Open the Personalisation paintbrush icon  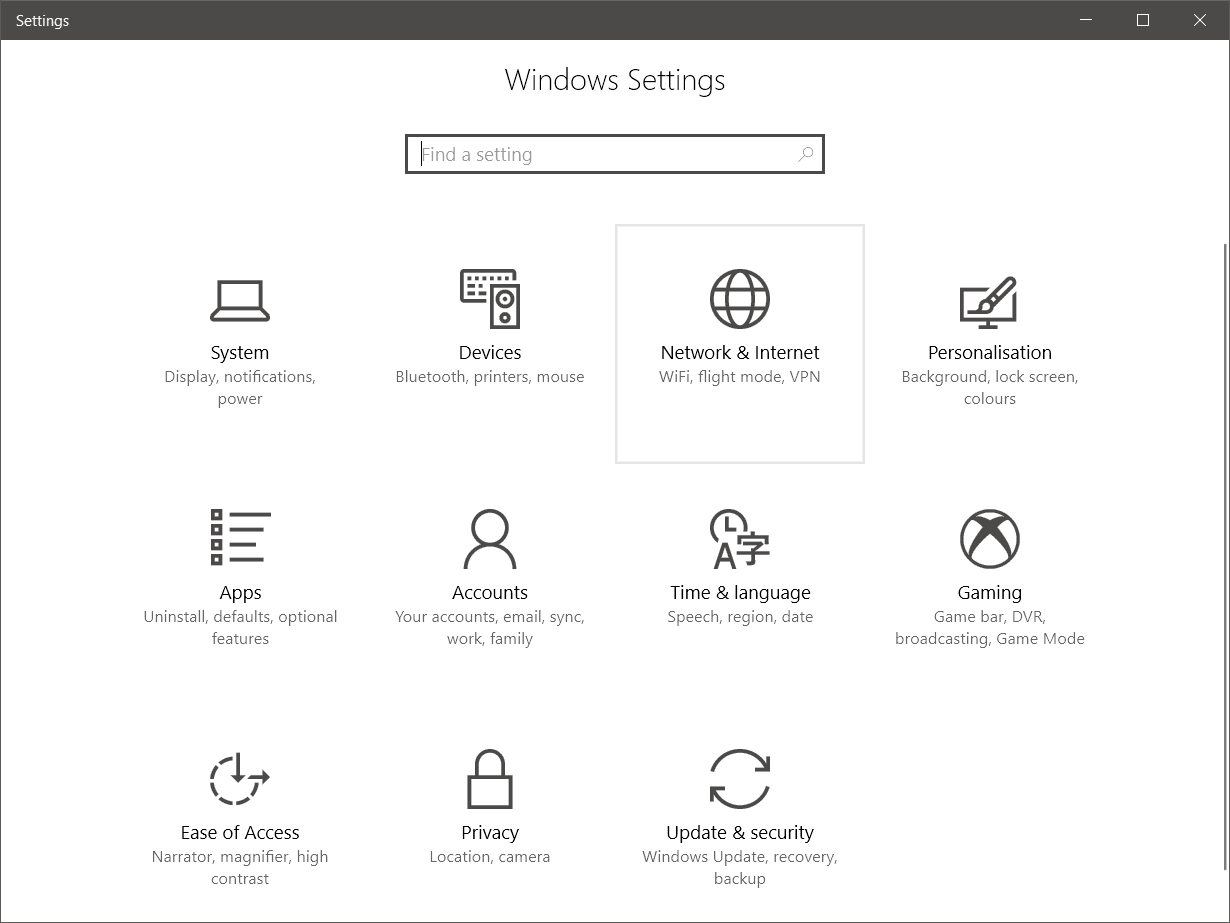point(989,302)
